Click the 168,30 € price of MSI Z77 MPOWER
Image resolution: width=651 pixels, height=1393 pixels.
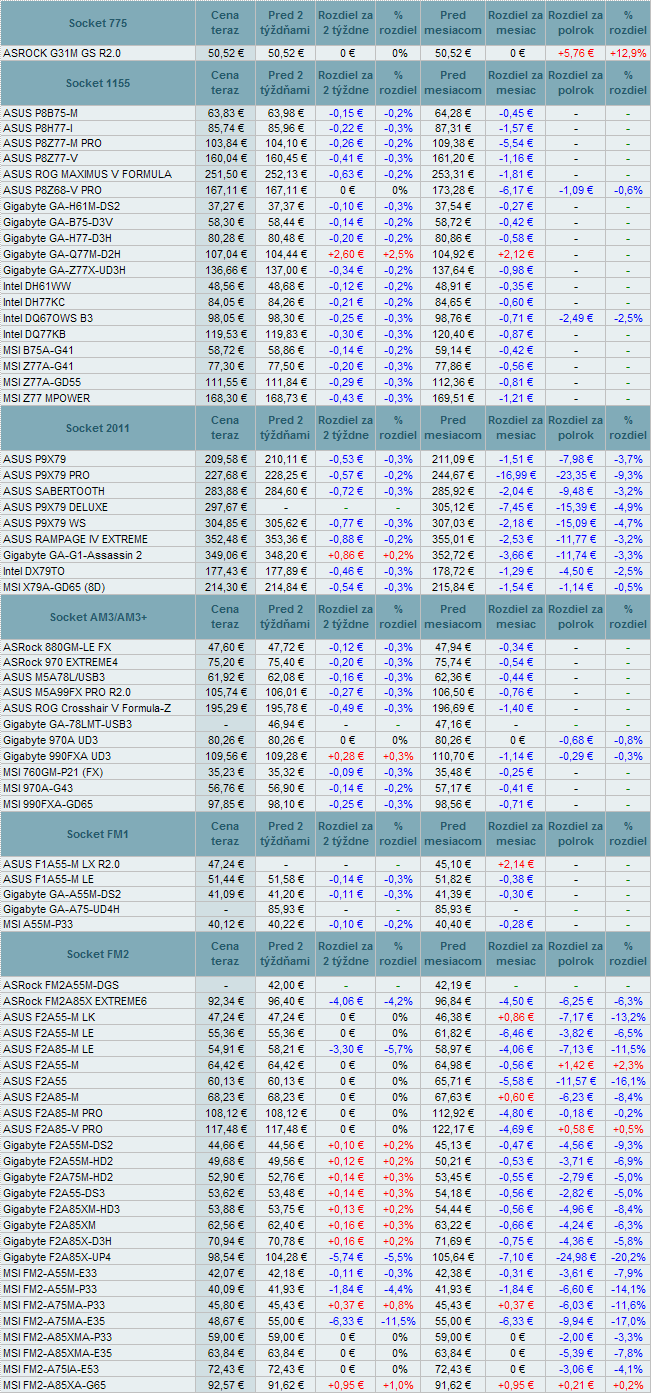225,398
